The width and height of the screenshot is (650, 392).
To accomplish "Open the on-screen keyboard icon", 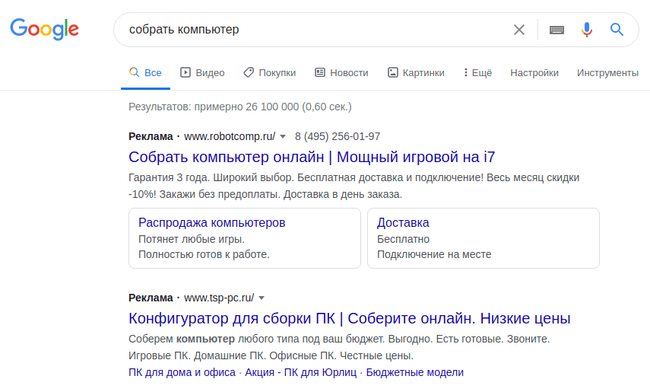I will point(557,30).
